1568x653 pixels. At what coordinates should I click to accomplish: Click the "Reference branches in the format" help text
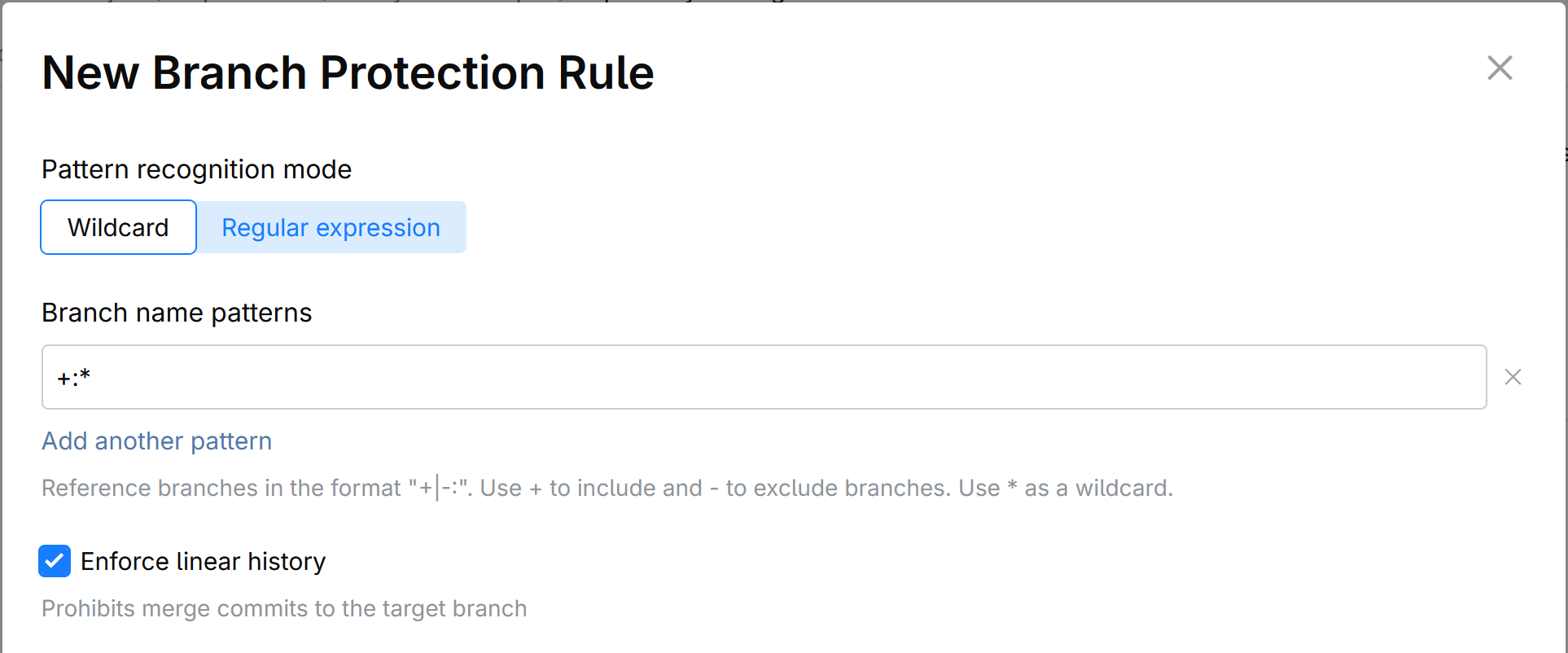tap(221, 488)
